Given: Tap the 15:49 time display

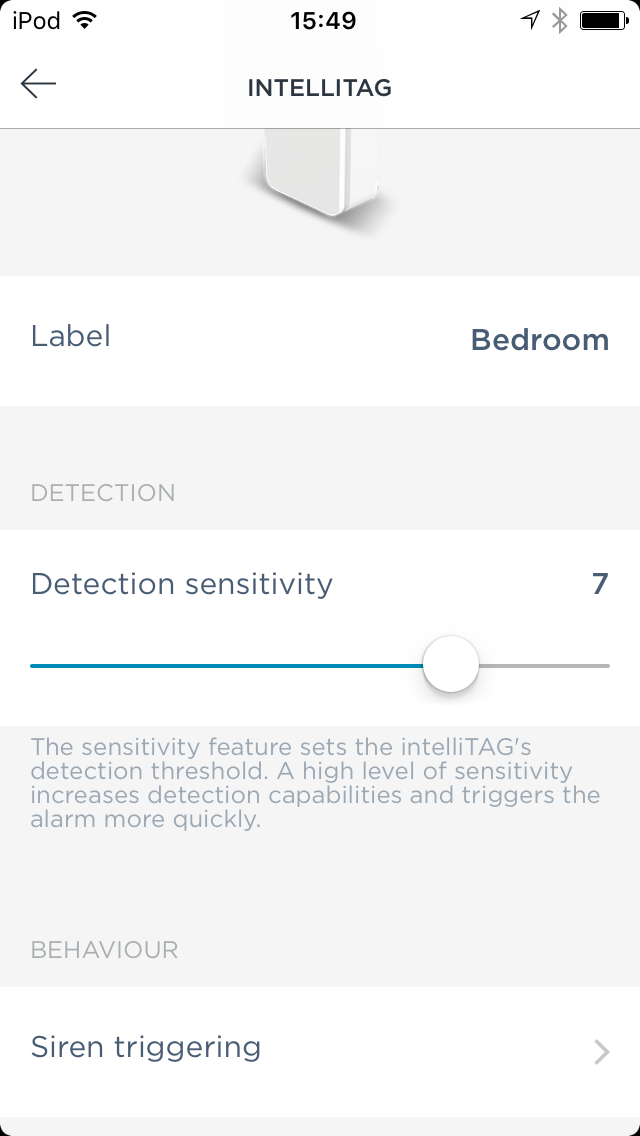Looking at the screenshot, I should pos(320,19).
